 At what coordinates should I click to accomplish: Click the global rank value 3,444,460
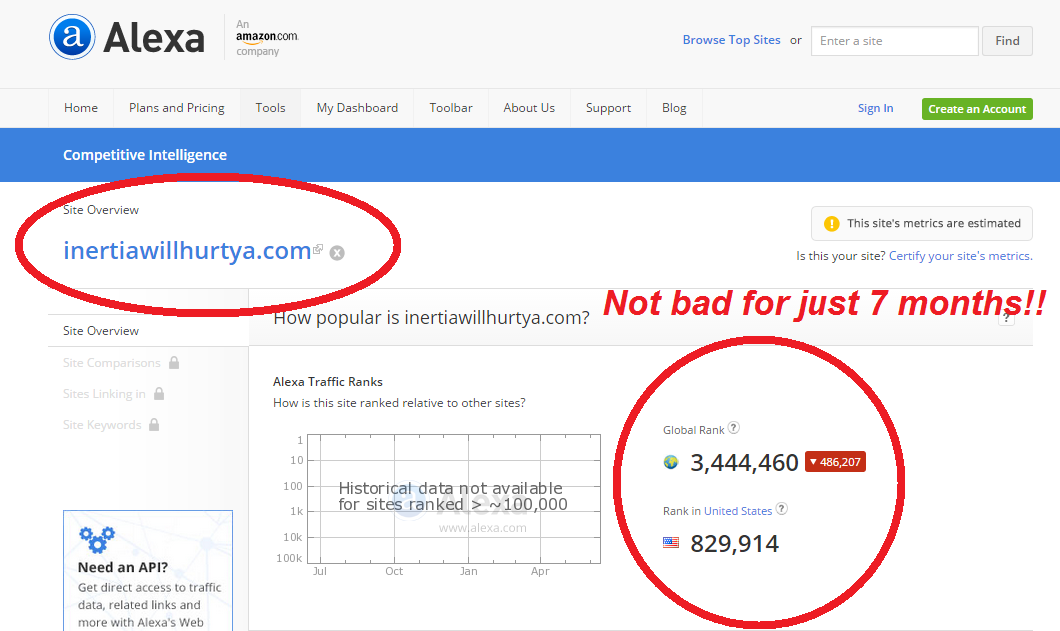pos(744,463)
